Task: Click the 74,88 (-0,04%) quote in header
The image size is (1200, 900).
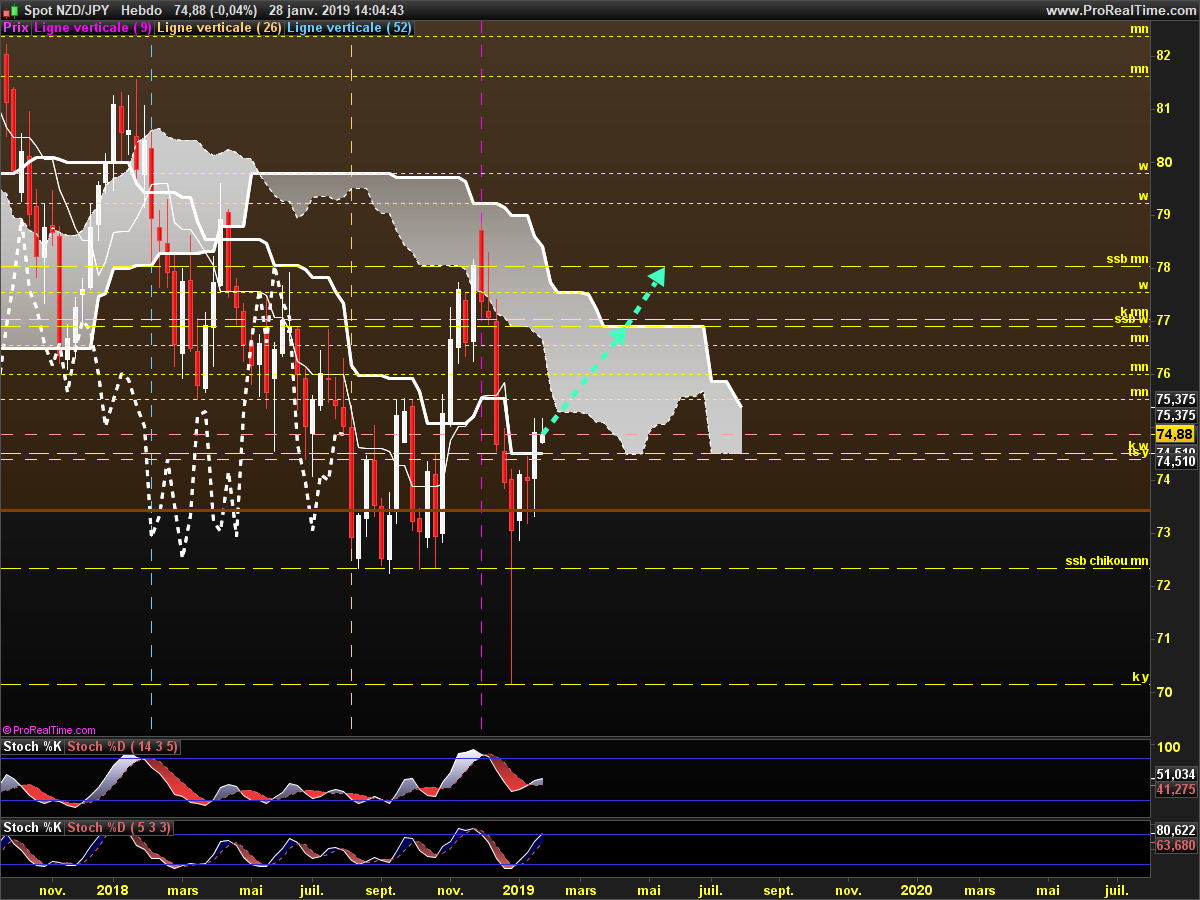Action: [215, 10]
